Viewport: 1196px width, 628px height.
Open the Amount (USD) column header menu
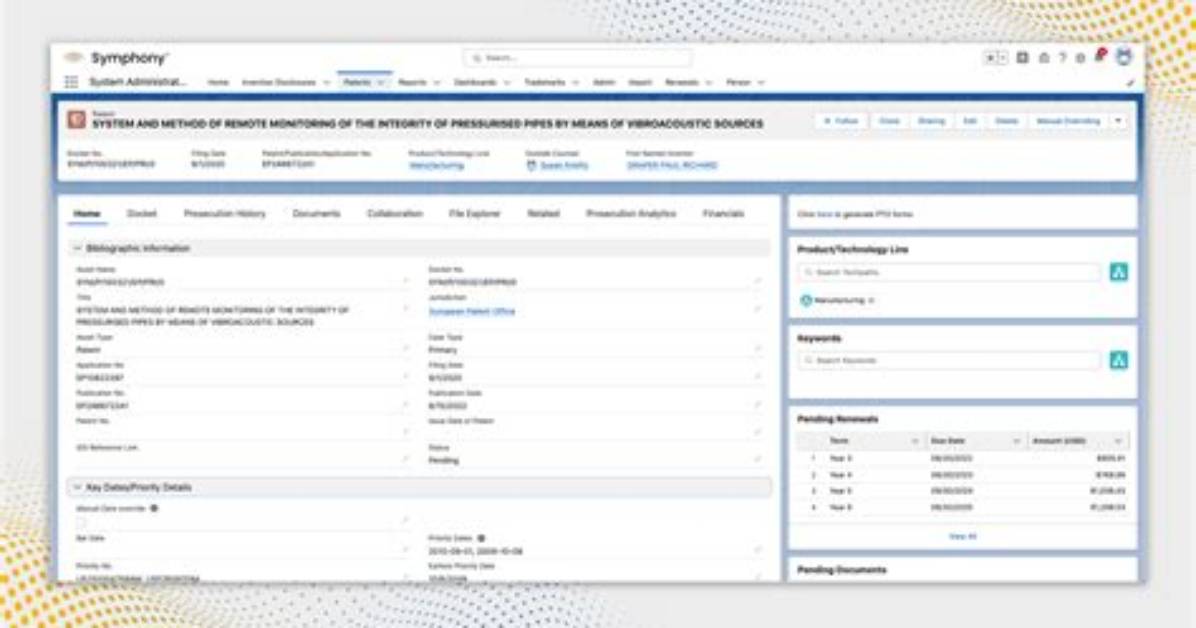[x=1117, y=441]
